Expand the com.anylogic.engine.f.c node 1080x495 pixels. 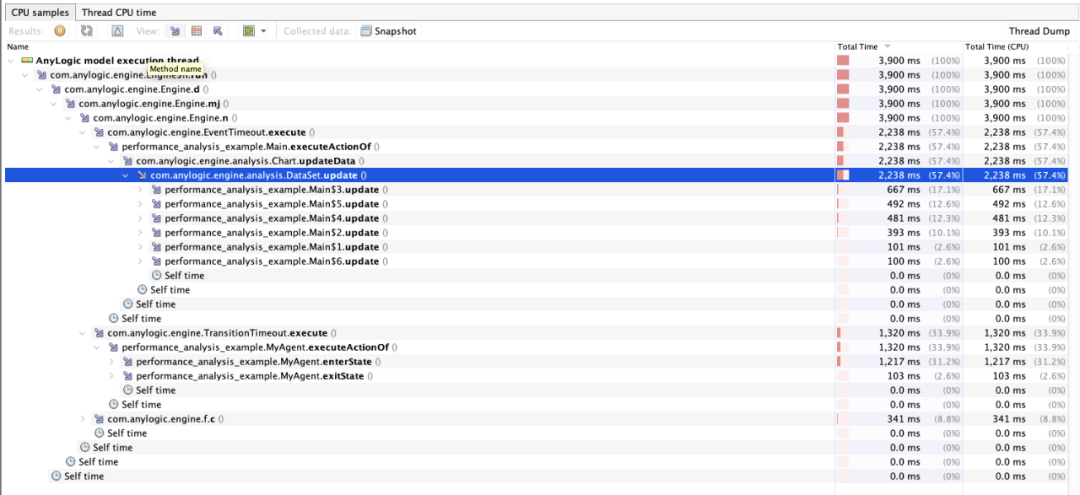83,419
